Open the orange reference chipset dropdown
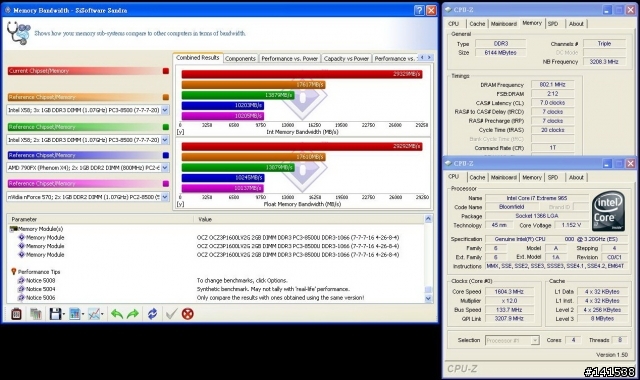Image resolution: width=640 pixels, height=380 pixels. pos(165,110)
